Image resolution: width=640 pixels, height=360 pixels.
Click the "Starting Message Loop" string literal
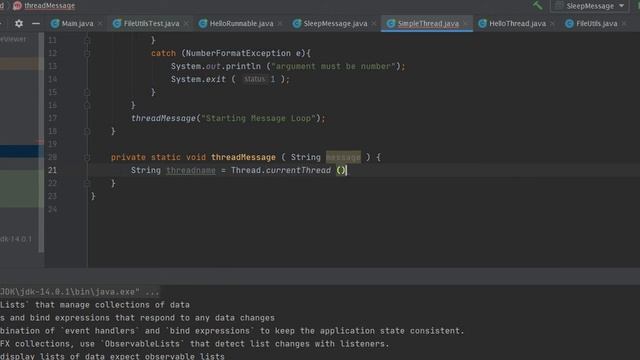point(258,118)
